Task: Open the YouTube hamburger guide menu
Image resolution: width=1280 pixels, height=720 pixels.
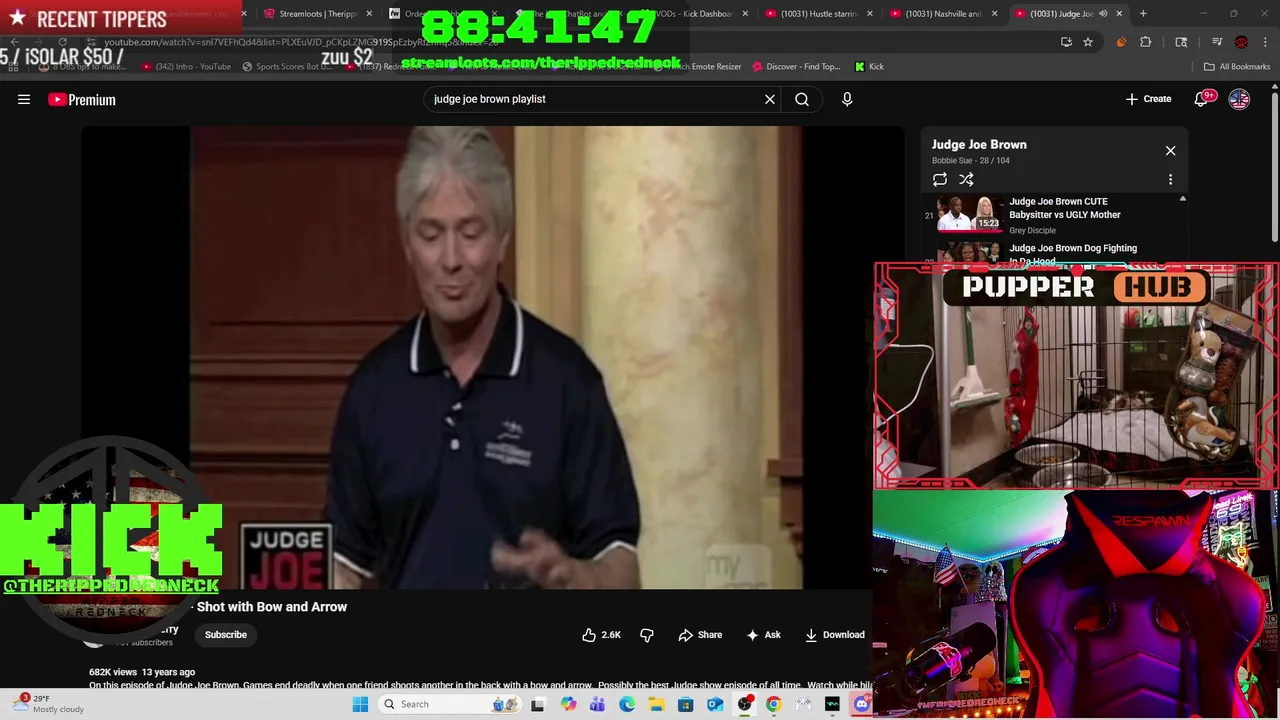Action: 24,99
